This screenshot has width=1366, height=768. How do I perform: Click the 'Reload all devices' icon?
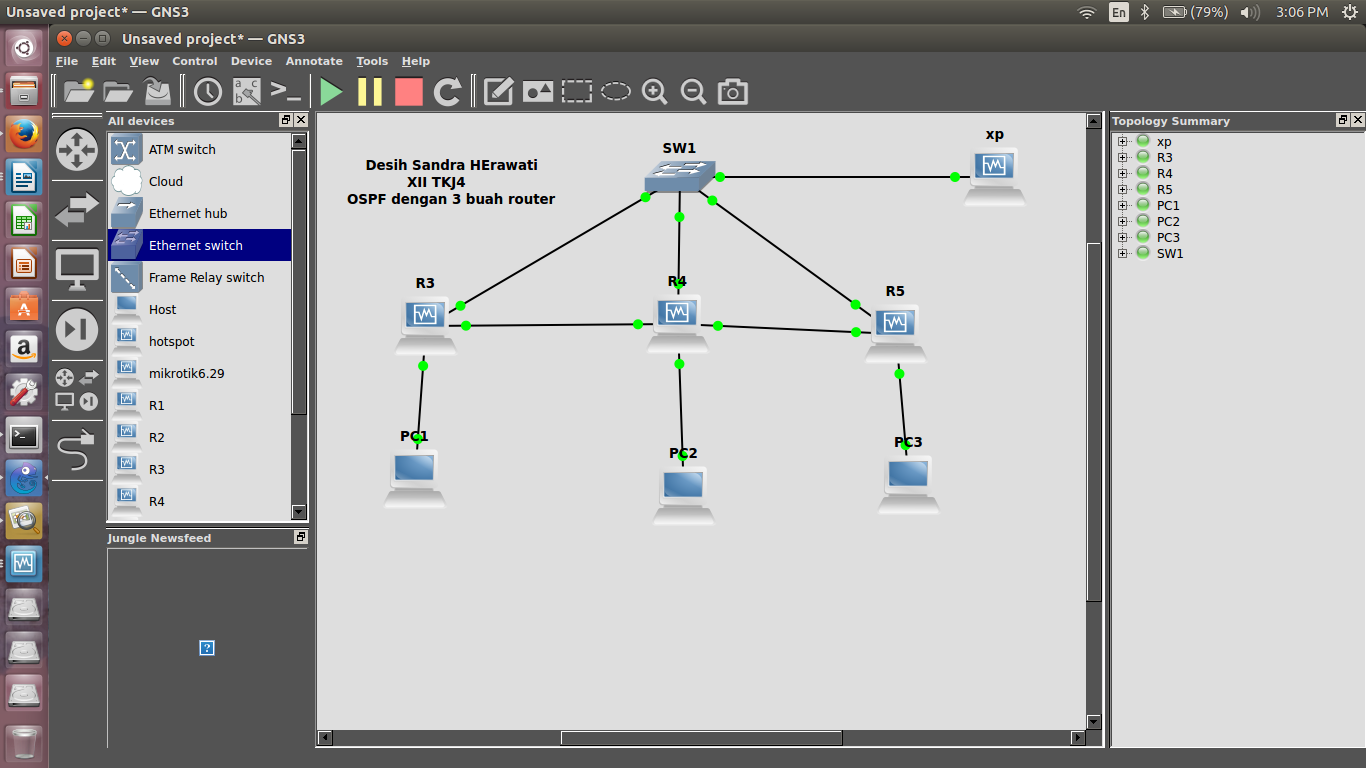(x=447, y=91)
